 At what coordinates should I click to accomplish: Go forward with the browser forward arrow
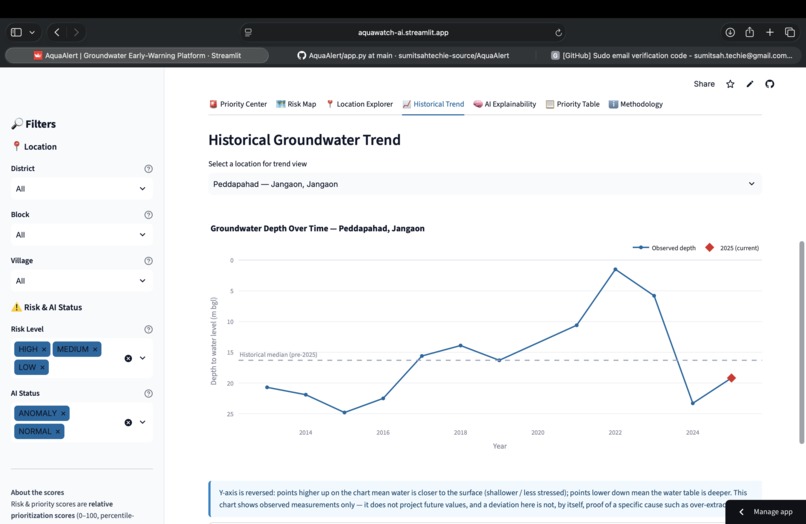point(76,32)
